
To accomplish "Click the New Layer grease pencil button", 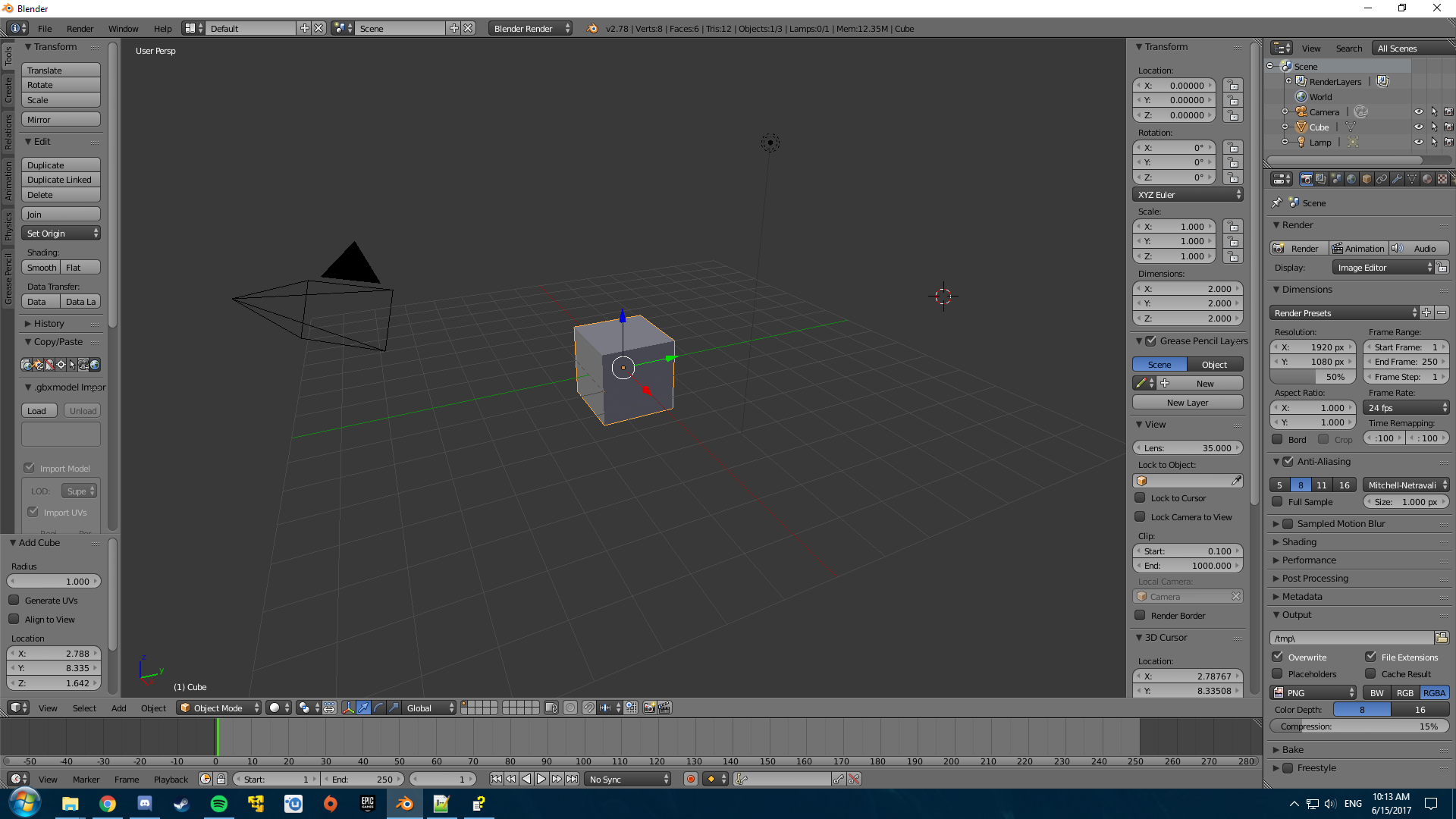I will pyautogui.click(x=1188, y=403).
